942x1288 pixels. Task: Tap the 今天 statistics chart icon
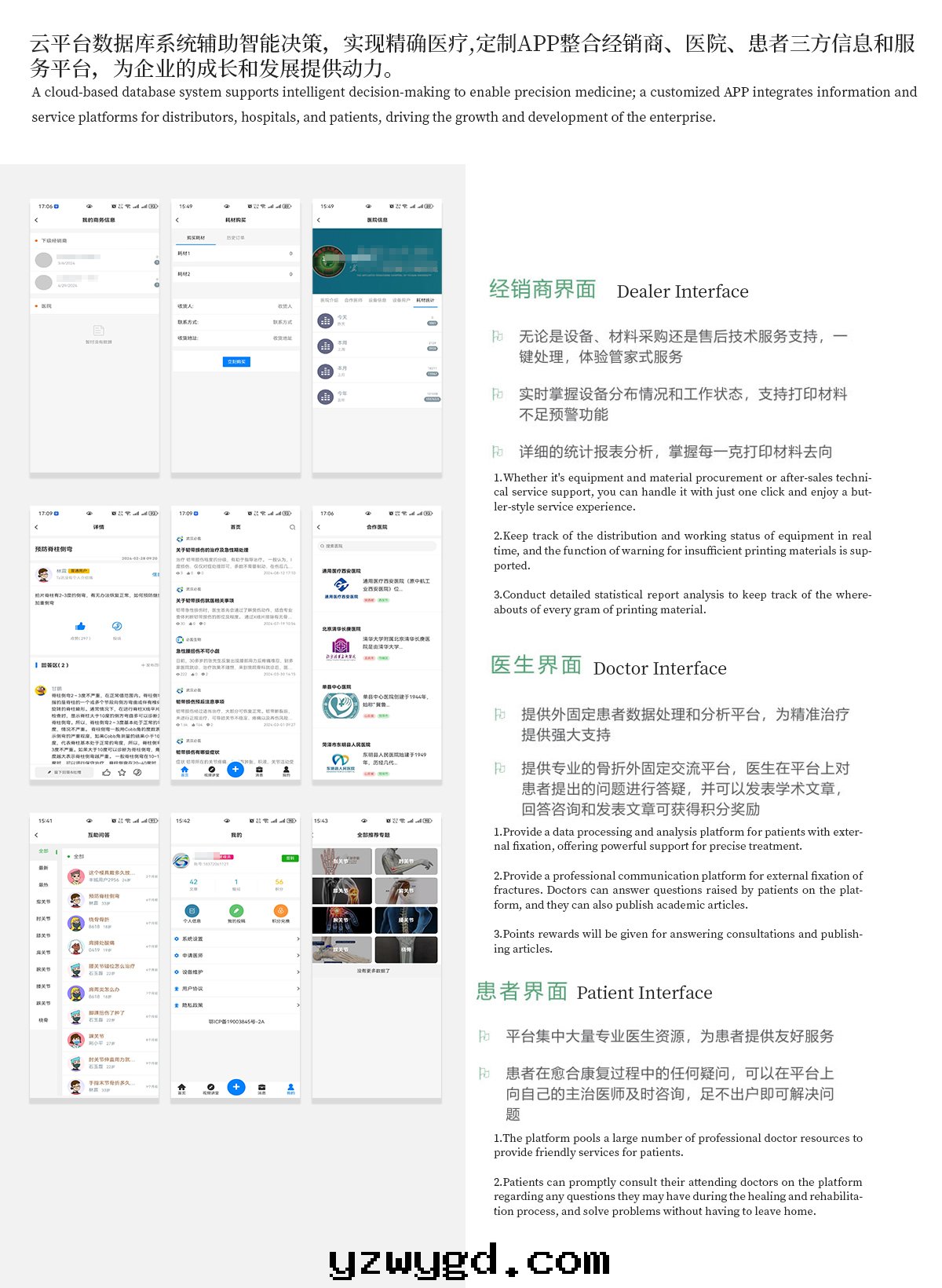tap(325, 320)
